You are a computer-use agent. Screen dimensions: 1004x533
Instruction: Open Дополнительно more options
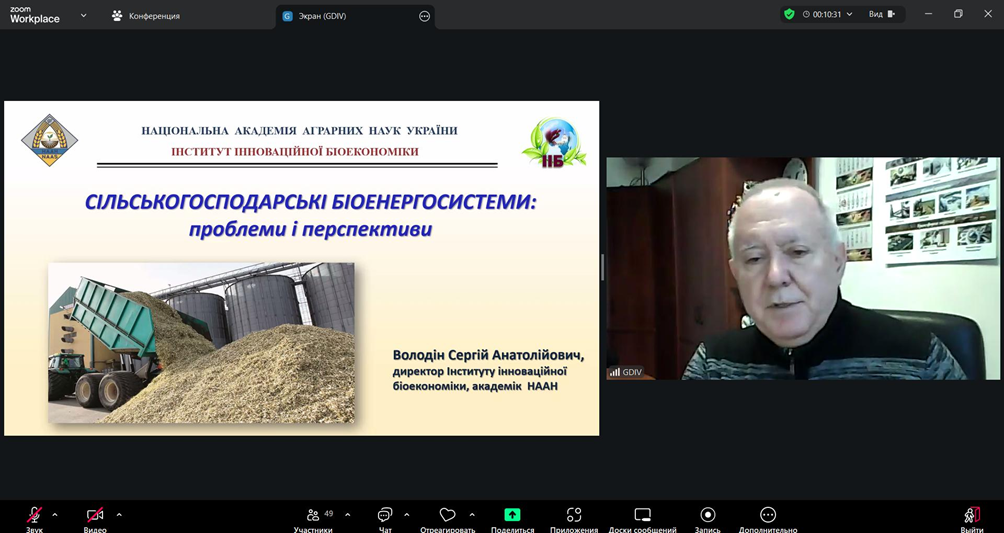tap(768, 516)
